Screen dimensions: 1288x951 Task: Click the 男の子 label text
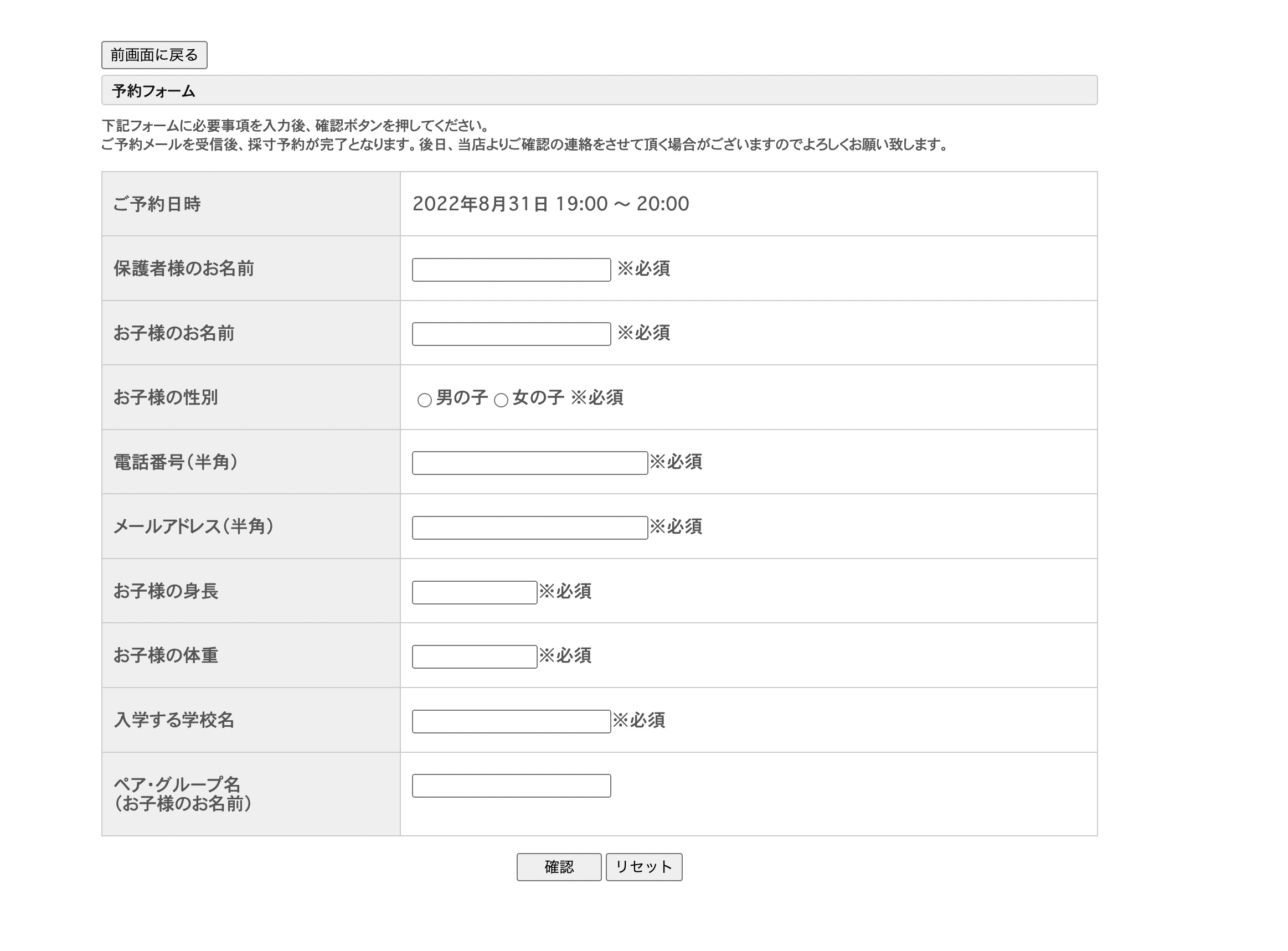(x=462, y=398)
